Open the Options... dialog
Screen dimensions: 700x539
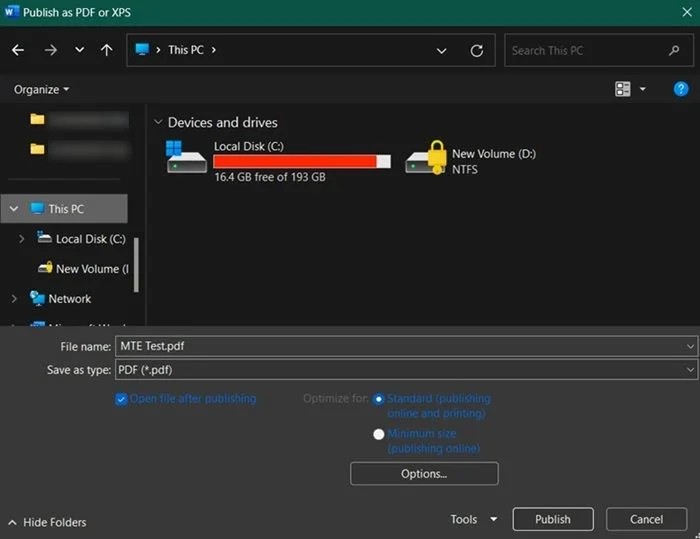(424, 473)
